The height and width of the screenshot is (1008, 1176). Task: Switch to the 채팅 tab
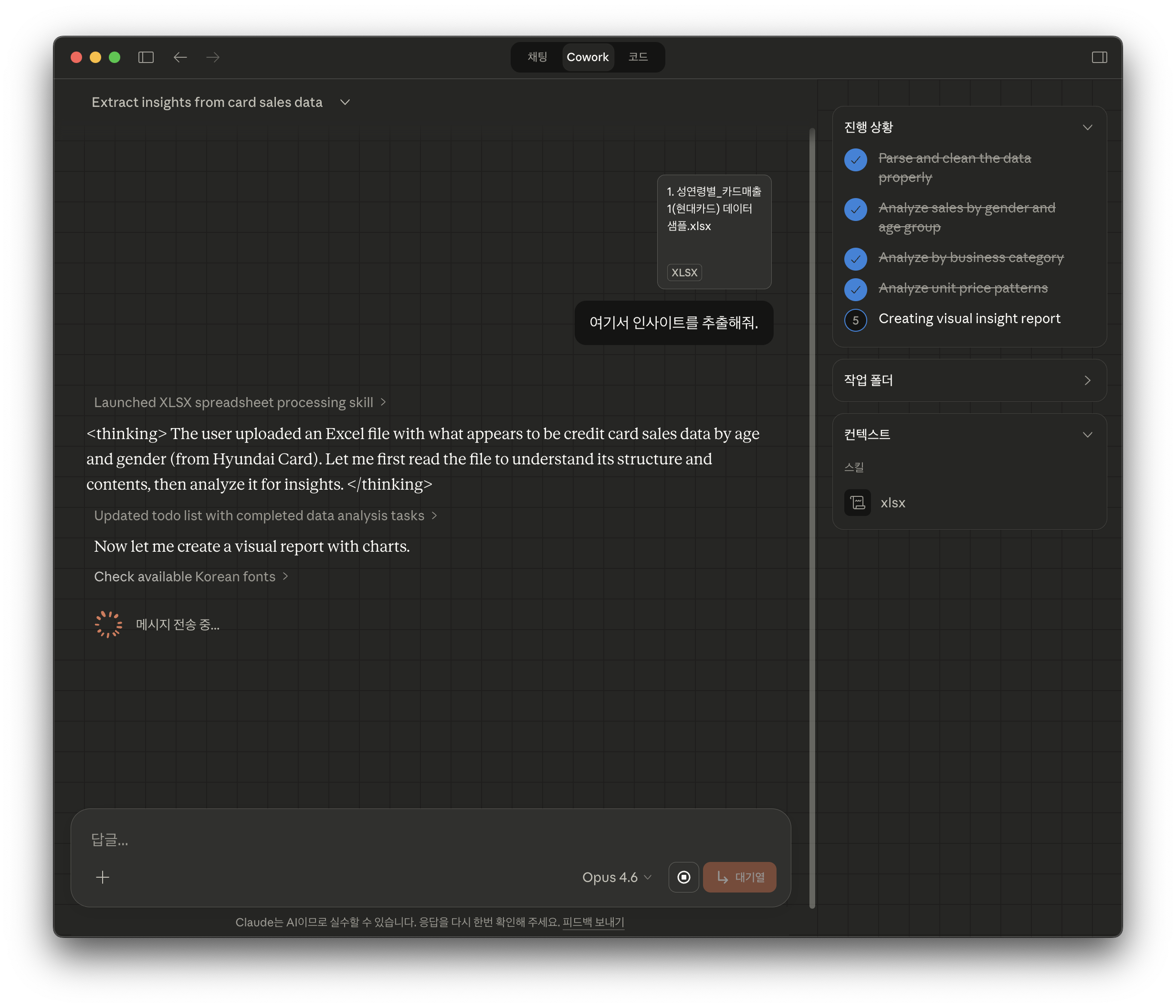[537, 57]
